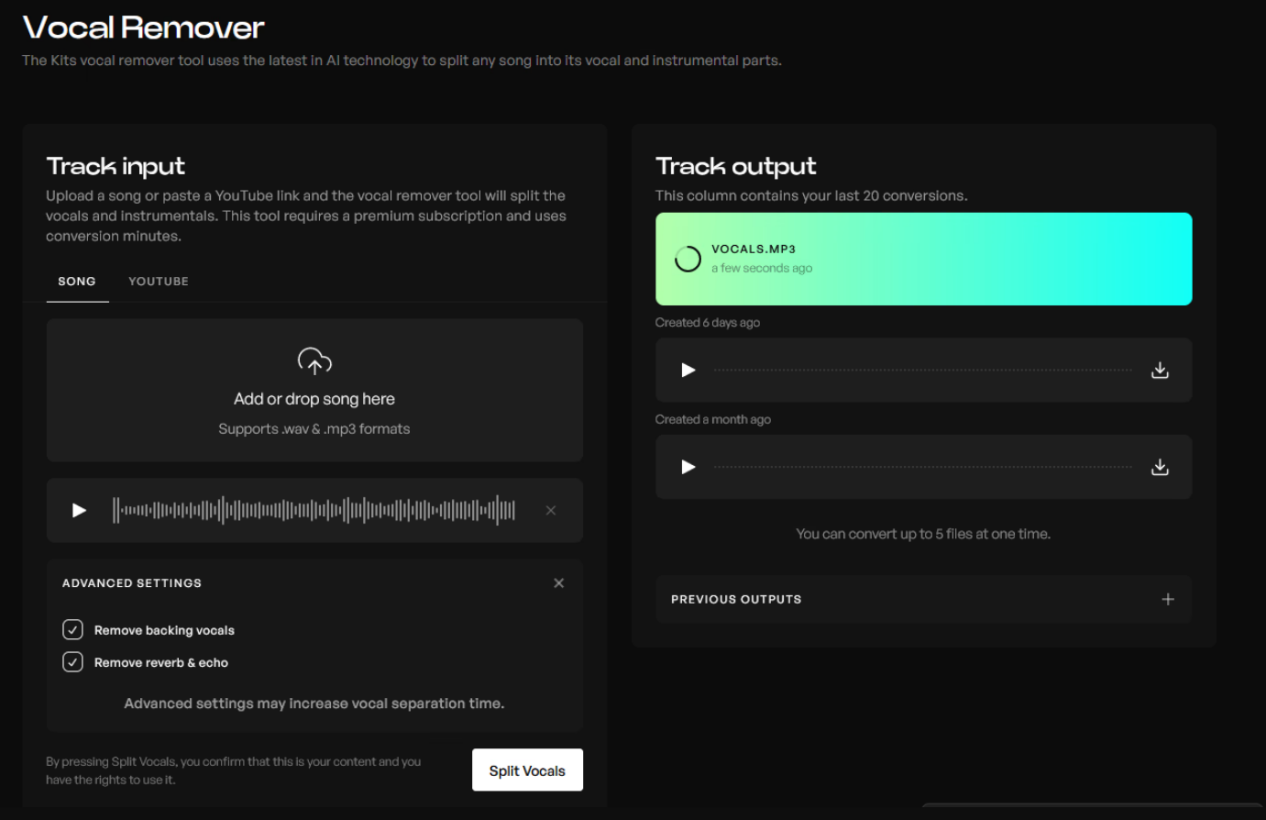Play the uploaded input track waveform
1266x820 pixels.
[79, 510]
